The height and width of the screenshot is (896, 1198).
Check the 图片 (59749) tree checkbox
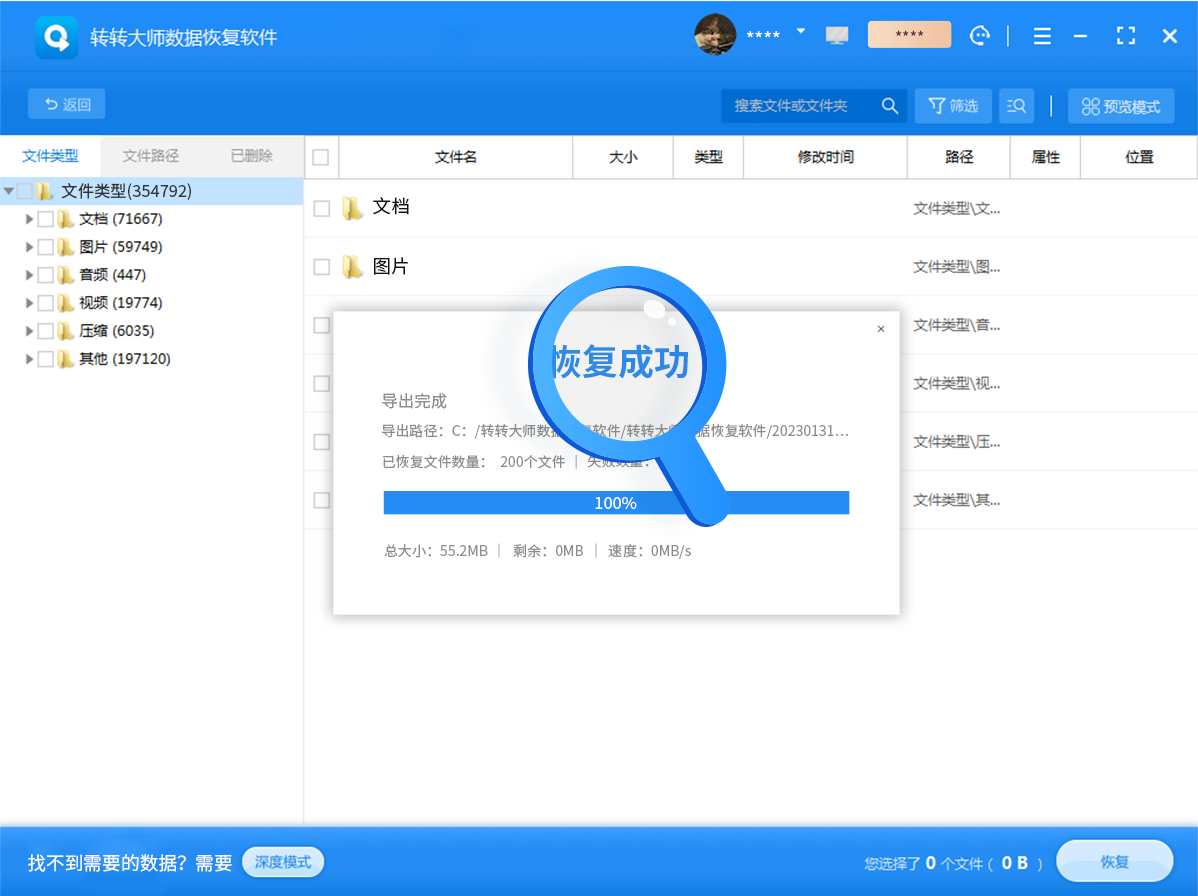click(45, 247)
